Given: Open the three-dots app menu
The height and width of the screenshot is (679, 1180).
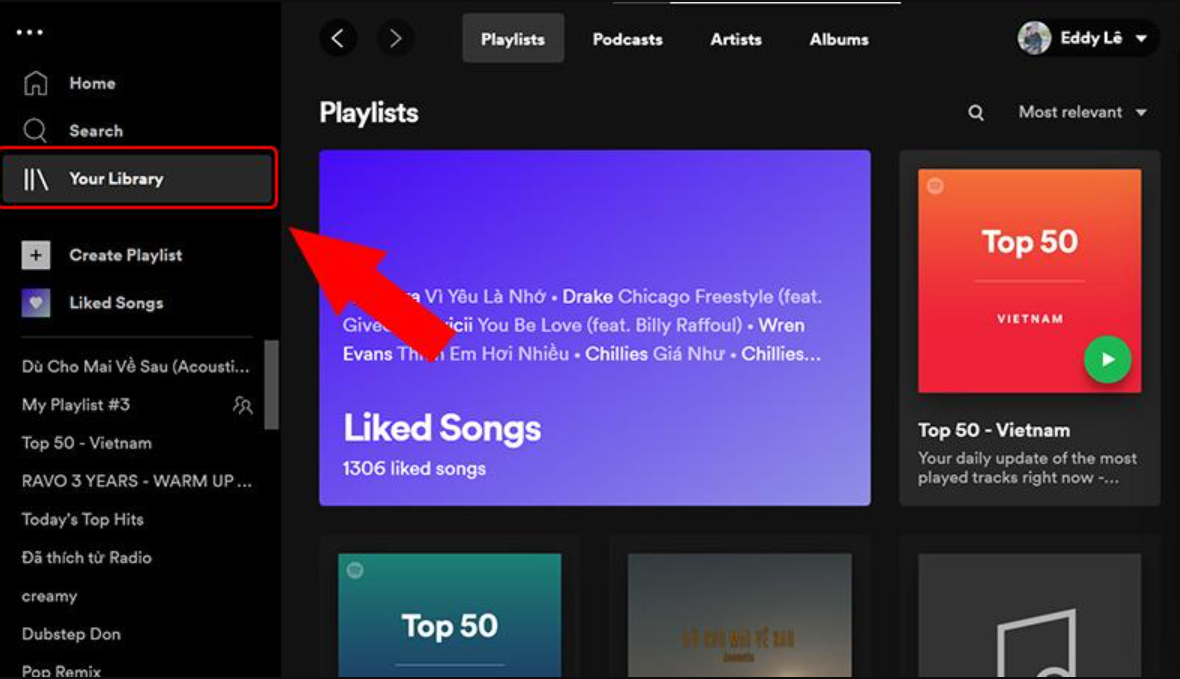Looking at the screenshot, I should coord(29,32).
